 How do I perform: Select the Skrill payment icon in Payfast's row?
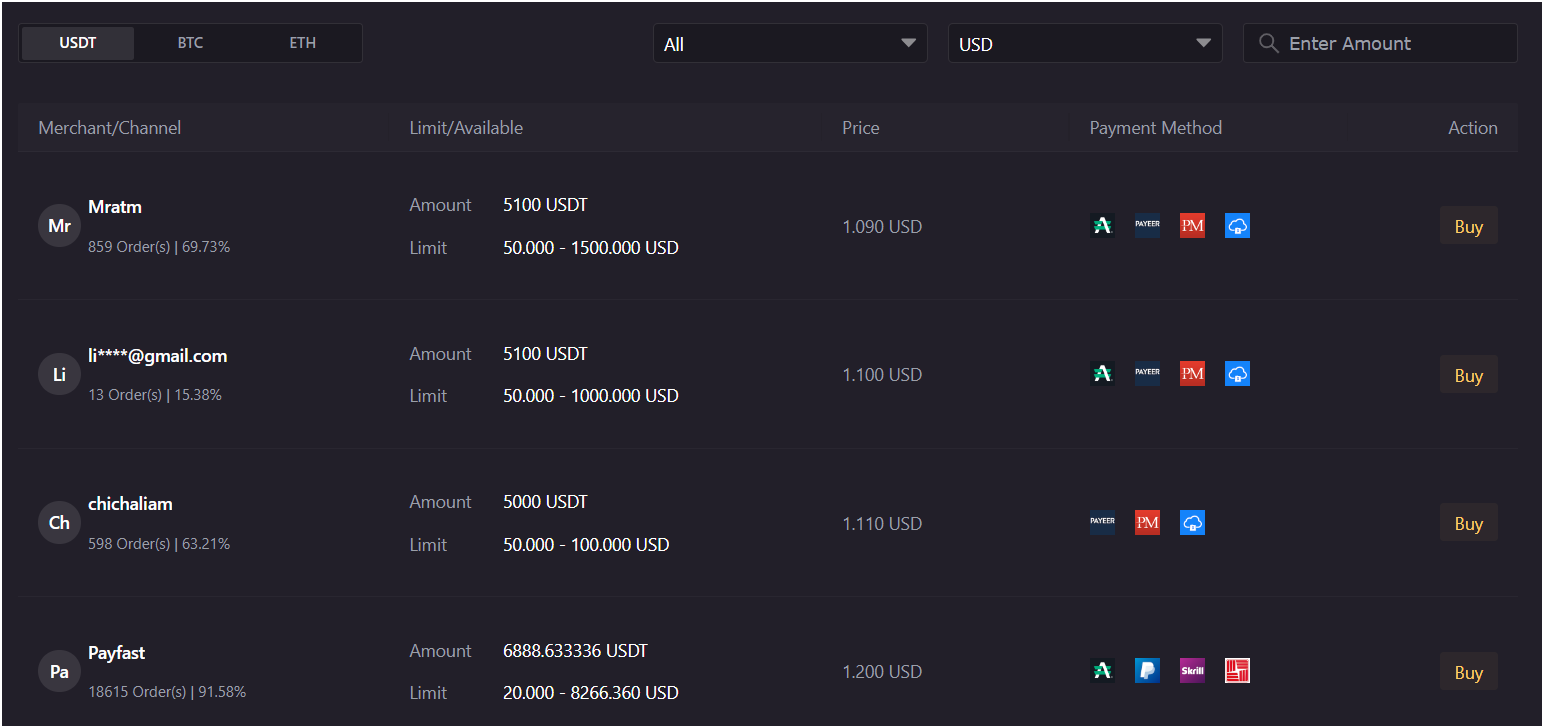click(1192, 670)
